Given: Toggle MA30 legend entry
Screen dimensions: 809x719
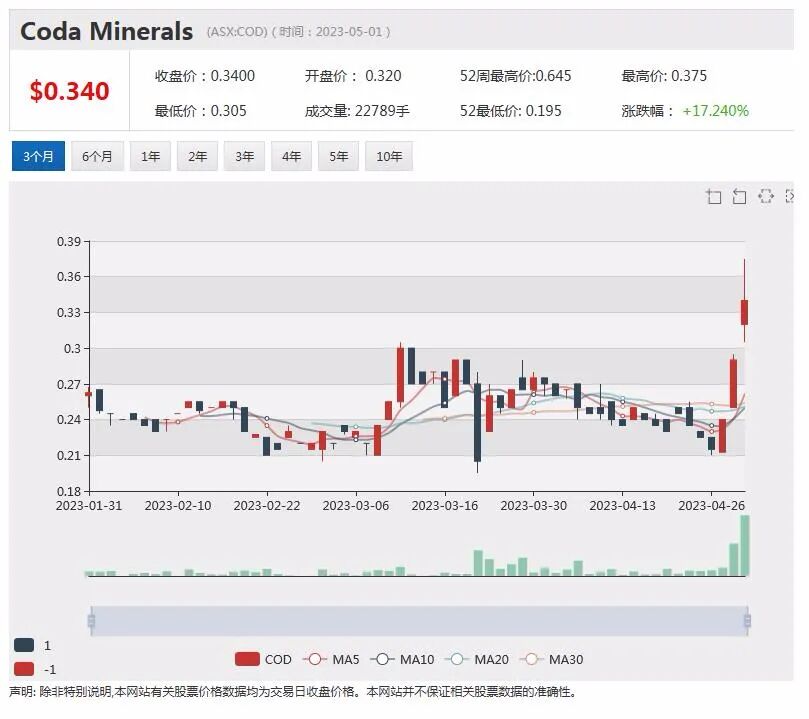Looking at the screenshot, I should pos(551,660).
